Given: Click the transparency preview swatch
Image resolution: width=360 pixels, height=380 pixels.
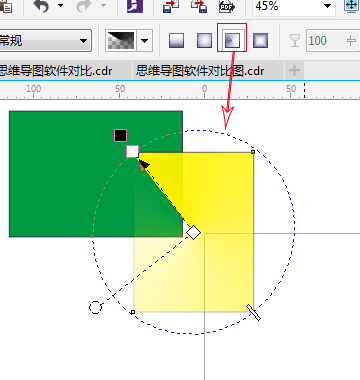Looking at the screenshot, I should click(x=120, y=41).
